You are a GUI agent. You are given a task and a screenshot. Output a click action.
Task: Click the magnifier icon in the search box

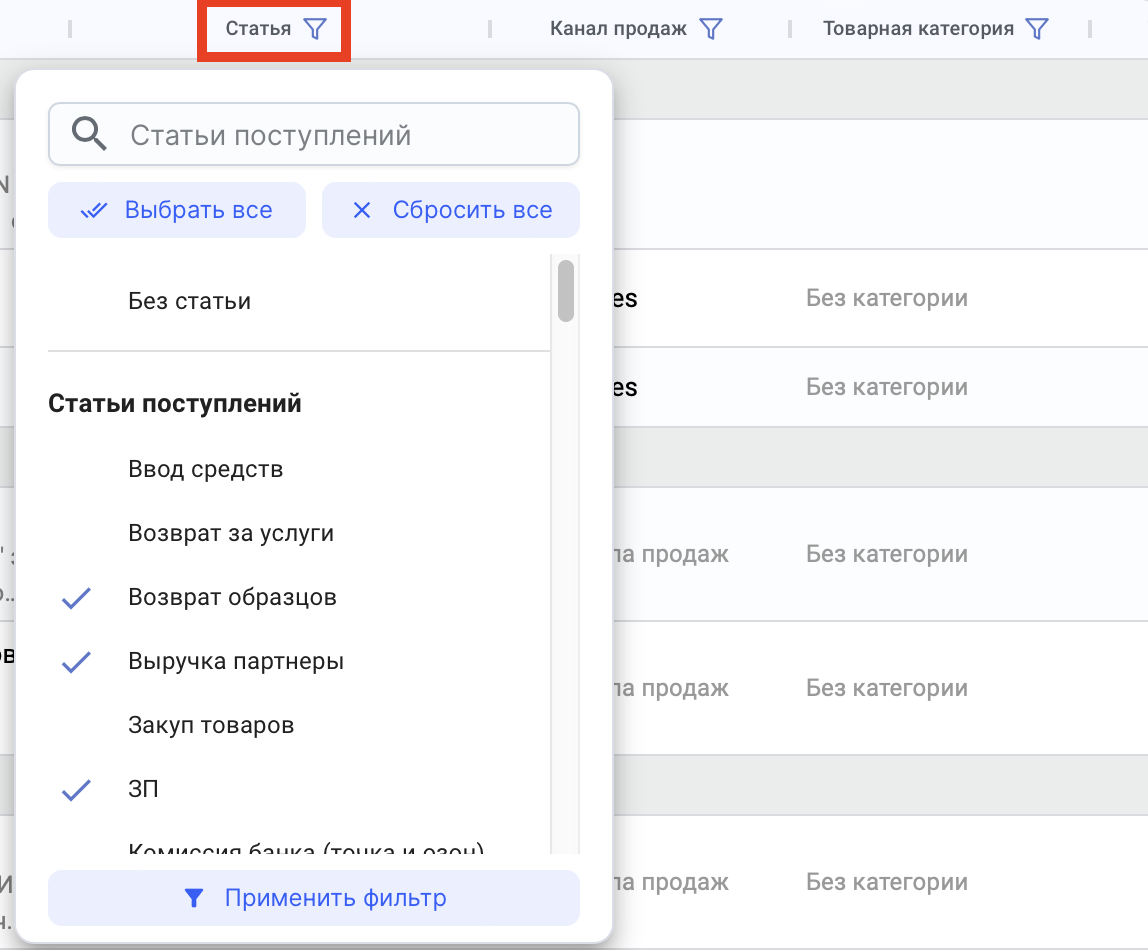click(x=90, y=135)
